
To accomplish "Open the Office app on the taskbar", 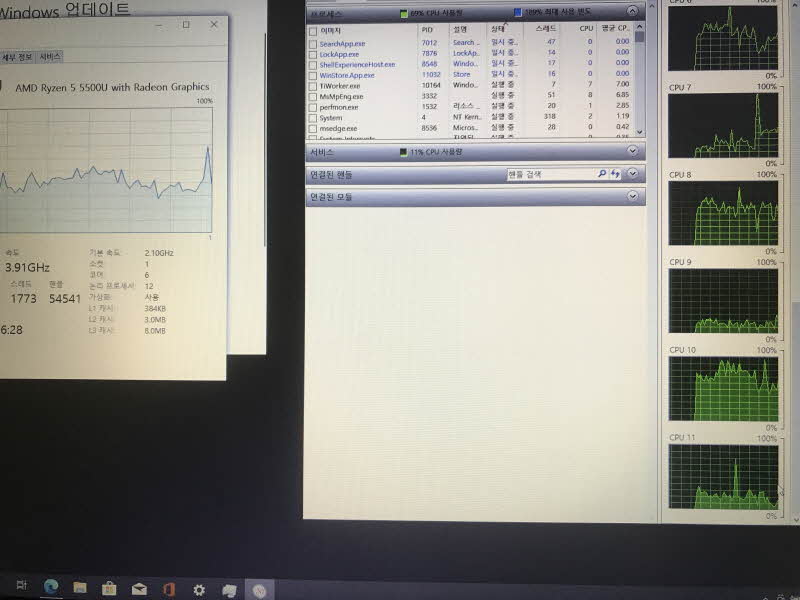I will (x=169, y=589).
